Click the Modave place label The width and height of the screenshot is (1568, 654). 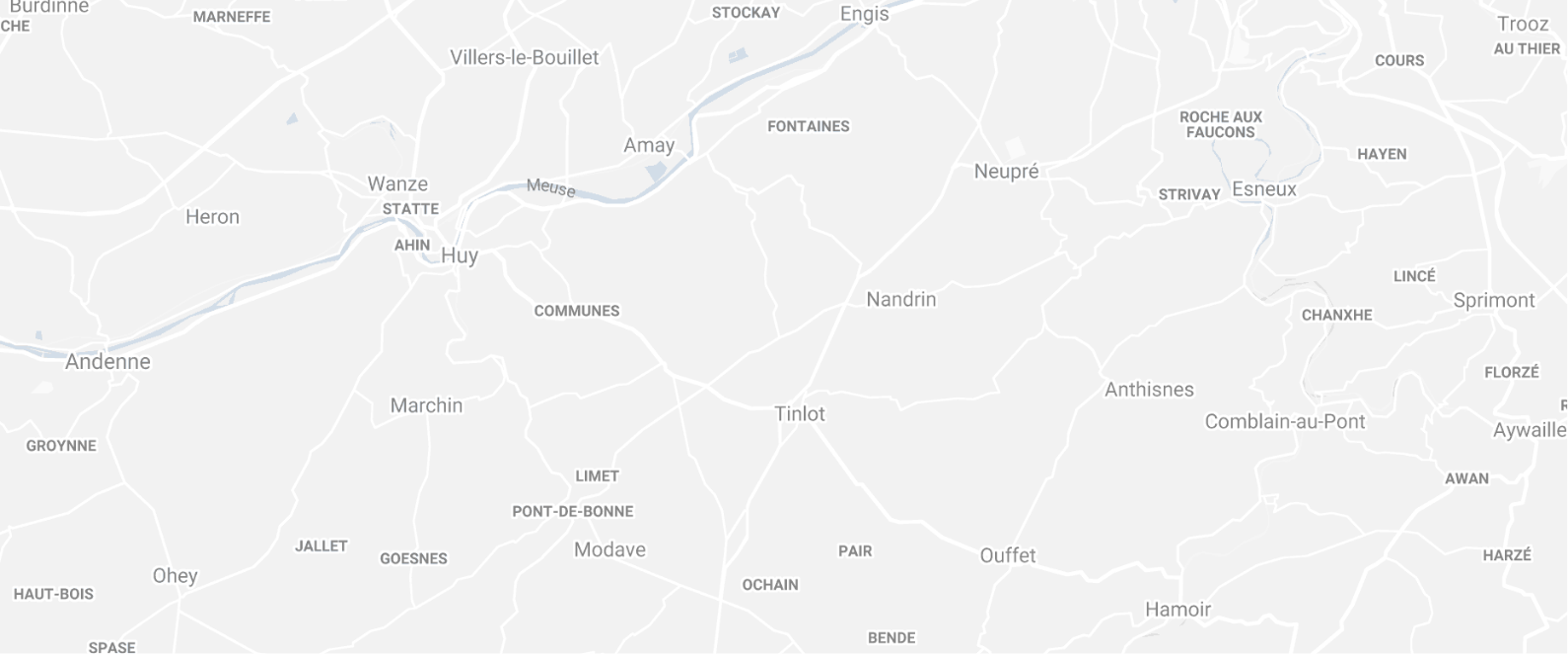[609, 550]
